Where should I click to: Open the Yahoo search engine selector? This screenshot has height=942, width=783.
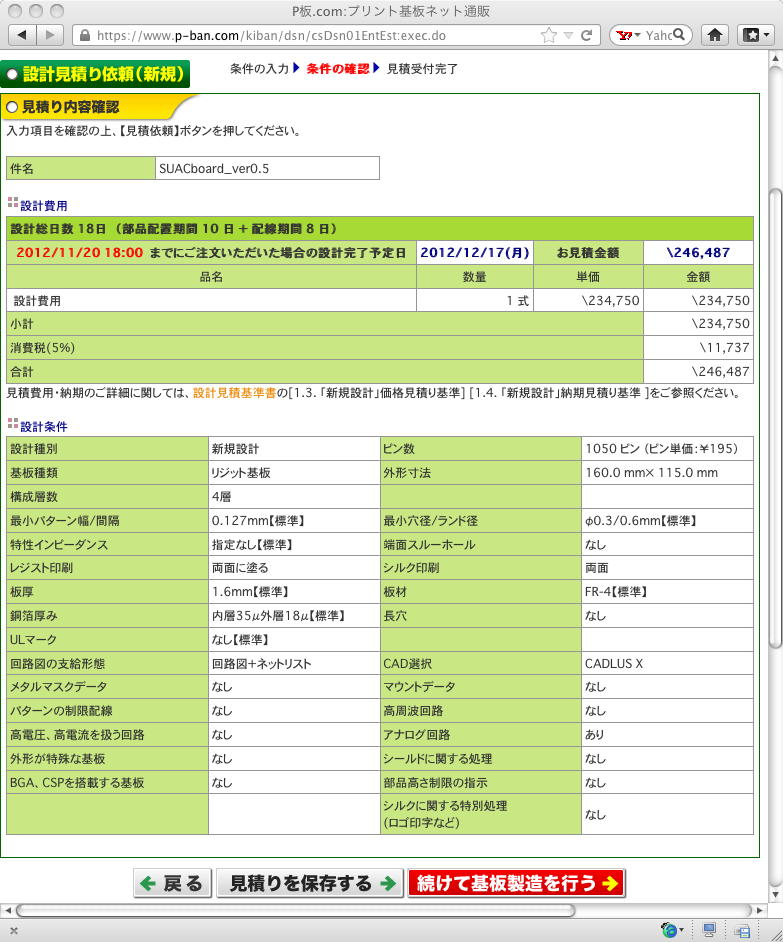pyautogui.click(x=629, y=35)
